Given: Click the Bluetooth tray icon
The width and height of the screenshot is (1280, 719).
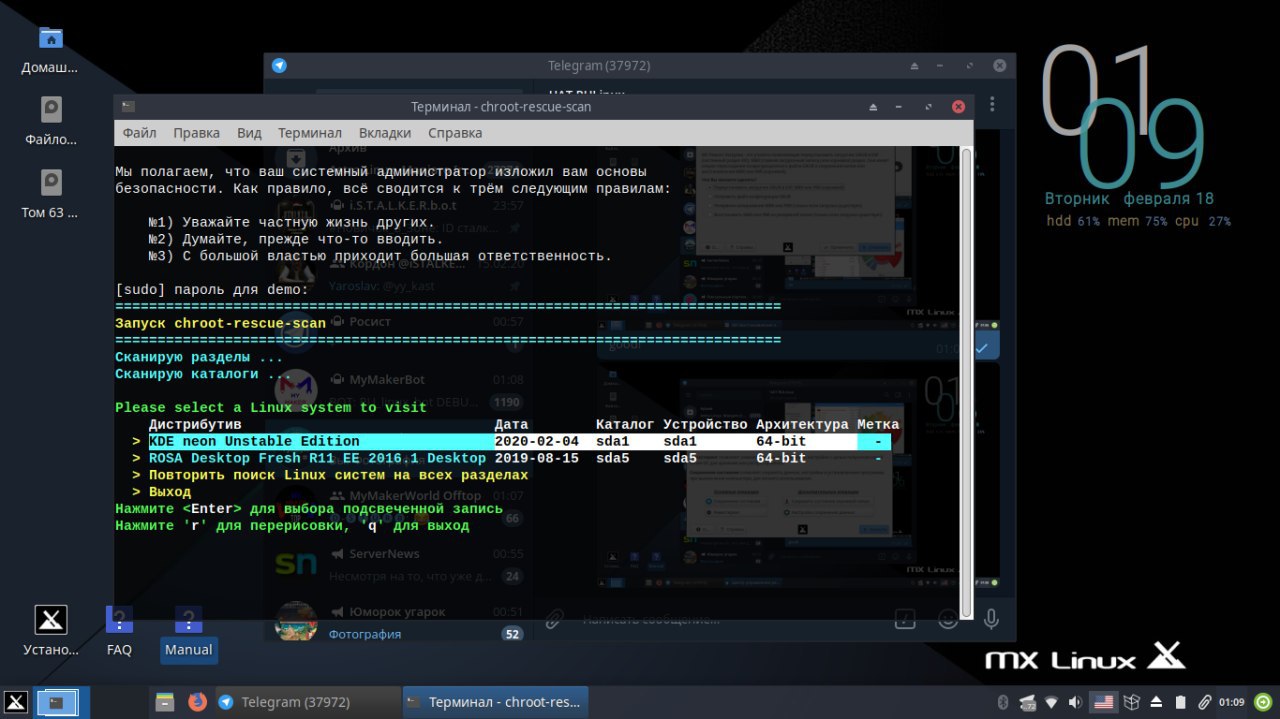Looking at the screenshot, I should [1001, 702].
